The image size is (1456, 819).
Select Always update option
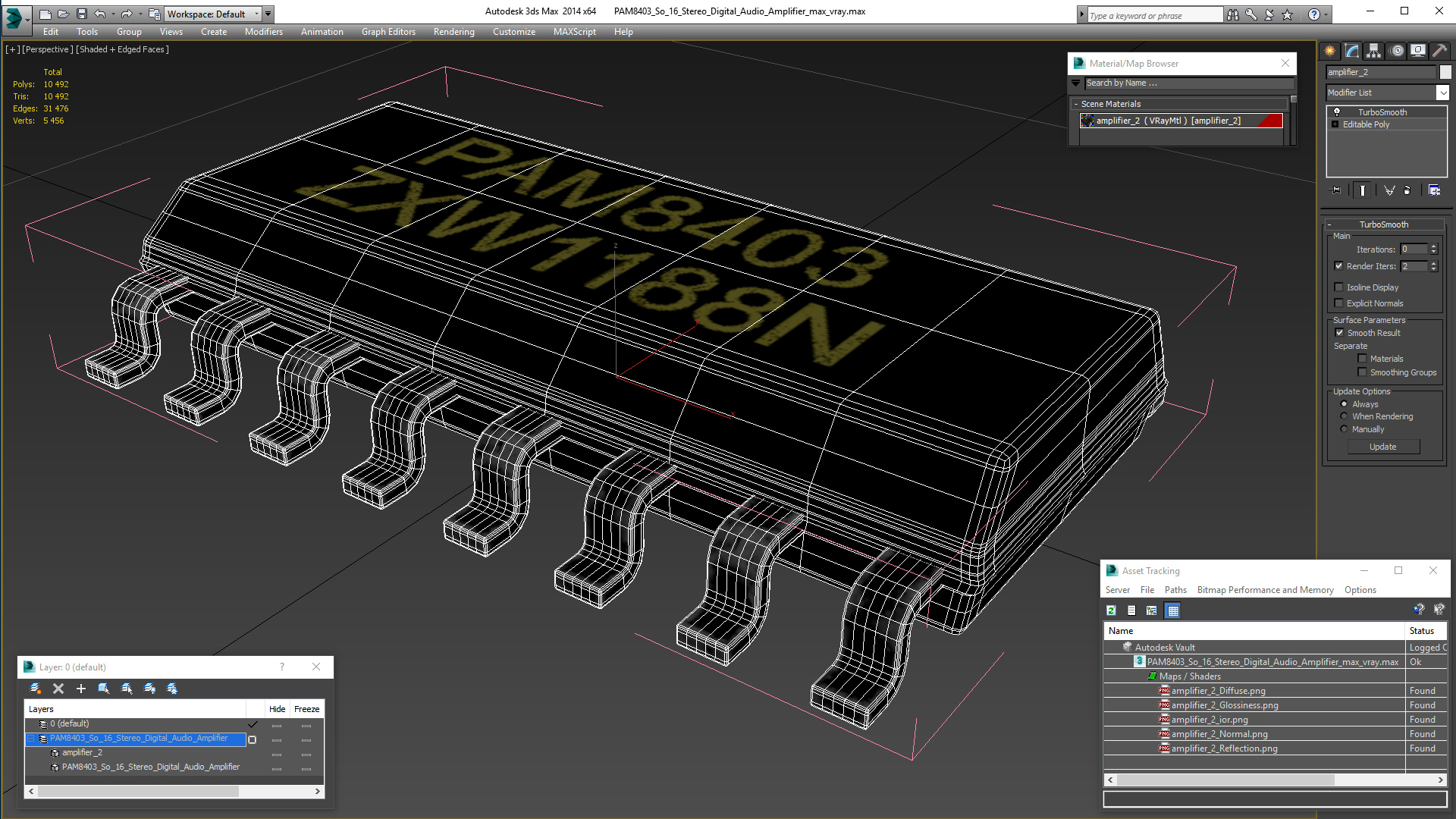click(1345, 404)
